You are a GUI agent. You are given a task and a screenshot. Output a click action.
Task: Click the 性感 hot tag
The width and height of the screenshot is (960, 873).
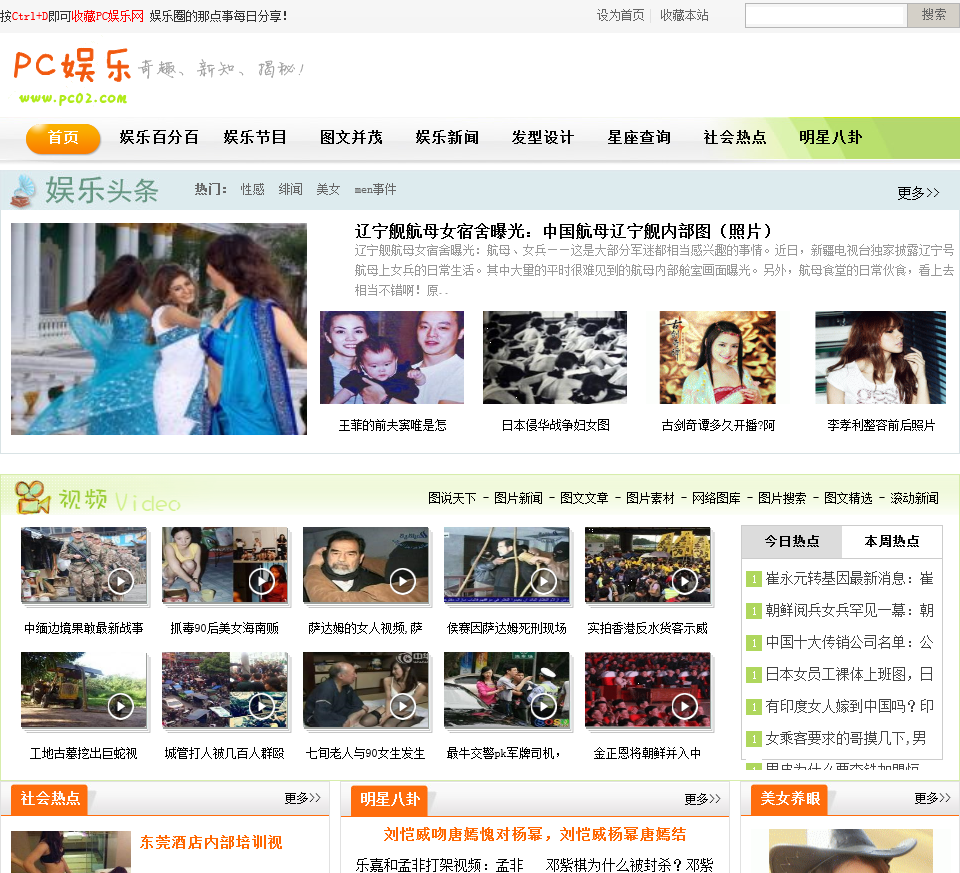252,190
